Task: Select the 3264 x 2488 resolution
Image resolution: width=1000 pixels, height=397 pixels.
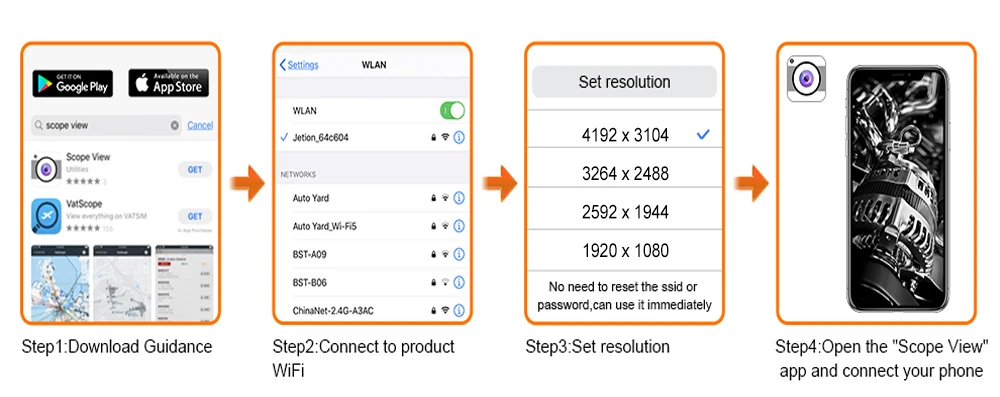Action: tap(624, 174)
